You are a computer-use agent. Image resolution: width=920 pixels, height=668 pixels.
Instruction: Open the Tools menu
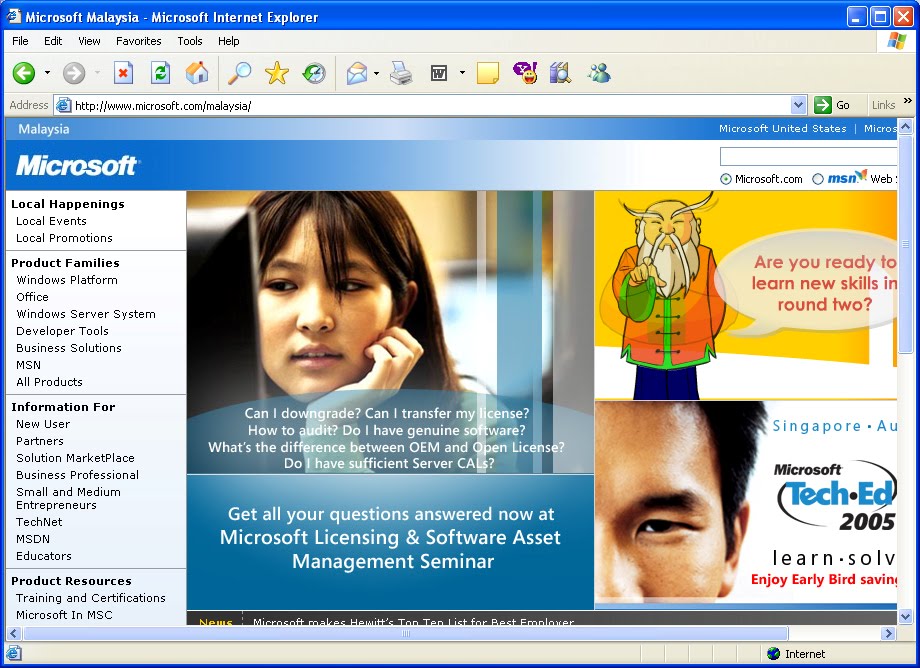pyautogui.click(x=190, y=41)
